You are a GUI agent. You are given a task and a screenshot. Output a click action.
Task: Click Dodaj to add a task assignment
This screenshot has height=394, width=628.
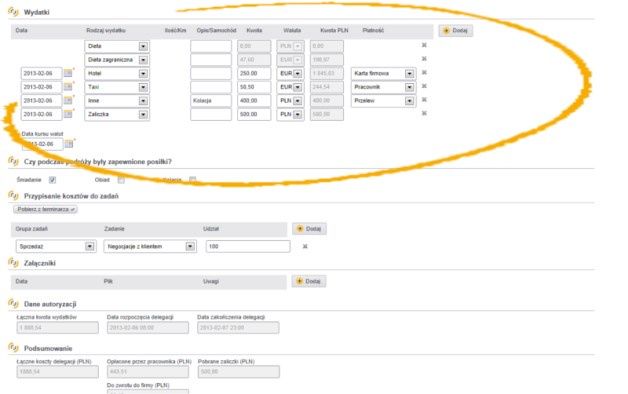tap(309, 229)
